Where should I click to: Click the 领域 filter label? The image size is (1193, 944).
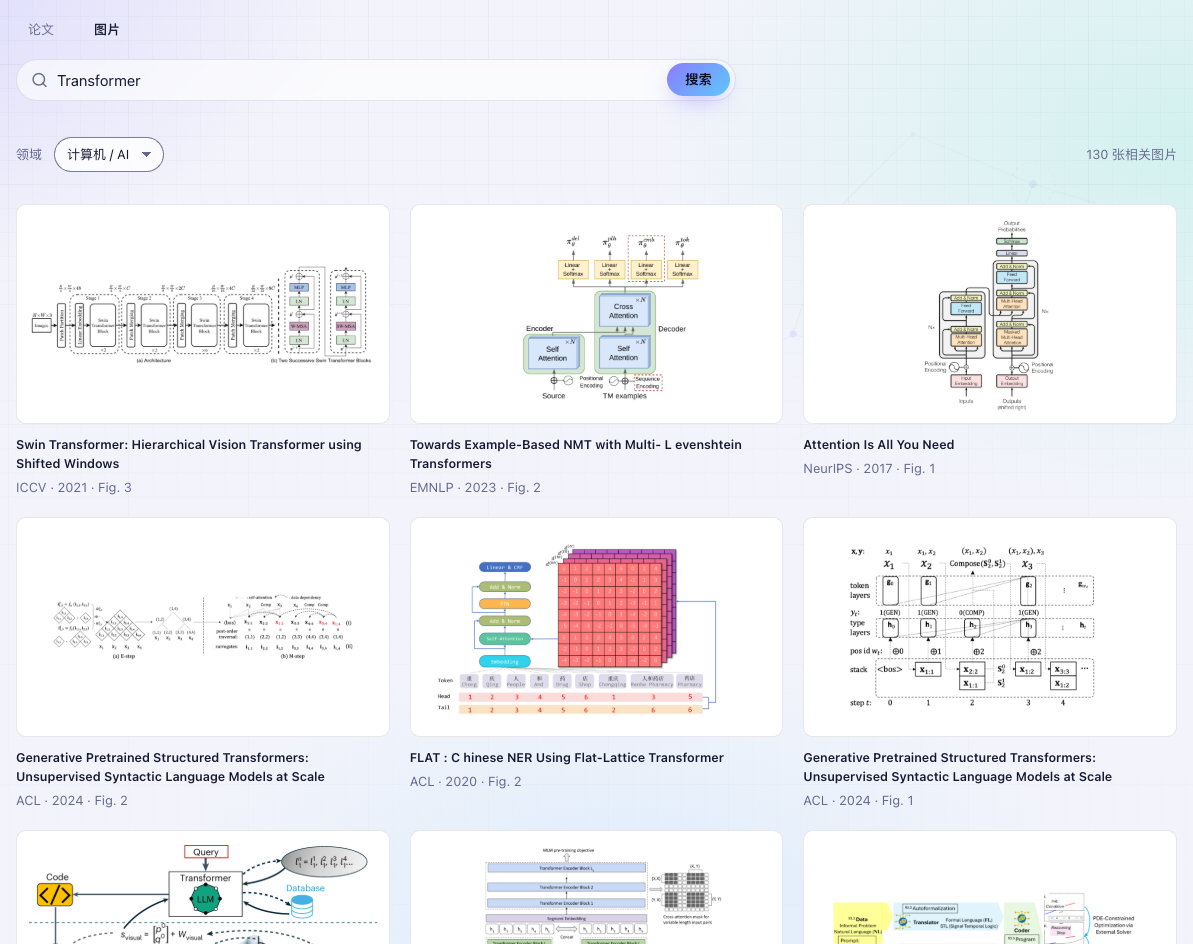[x=29, y=154]
